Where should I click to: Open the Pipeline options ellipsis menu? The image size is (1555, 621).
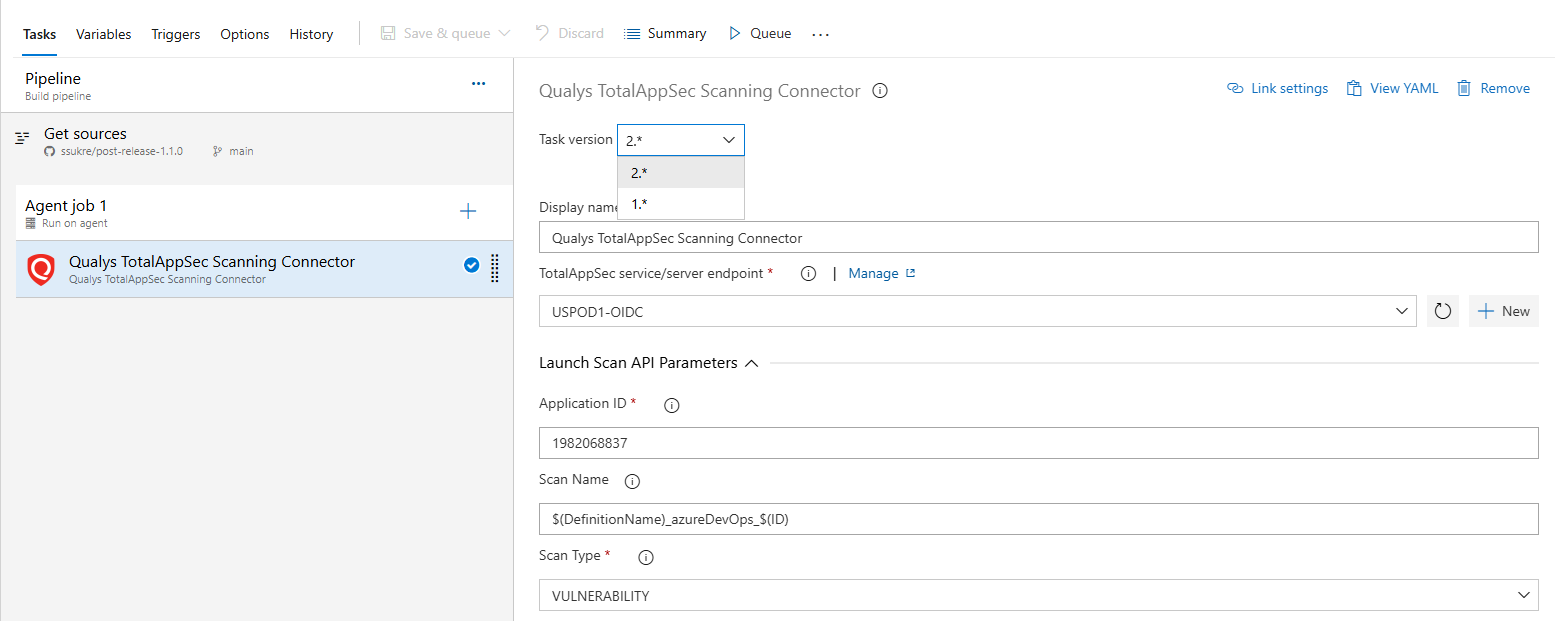[478, 84]
